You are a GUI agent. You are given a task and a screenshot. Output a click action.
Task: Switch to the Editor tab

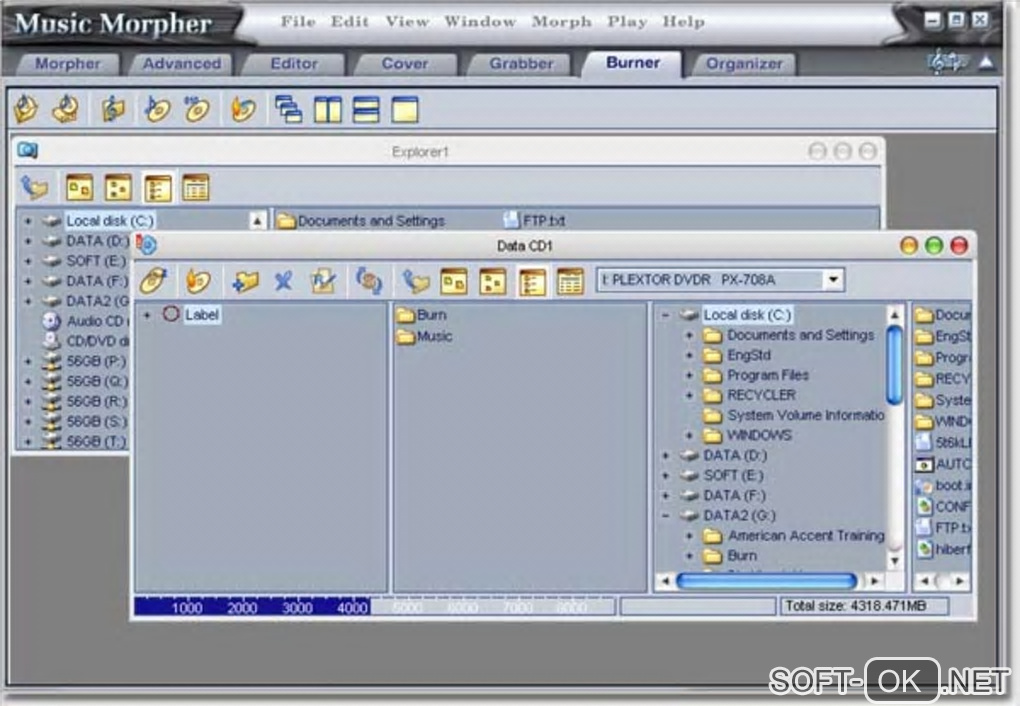(x=294, y=64)
